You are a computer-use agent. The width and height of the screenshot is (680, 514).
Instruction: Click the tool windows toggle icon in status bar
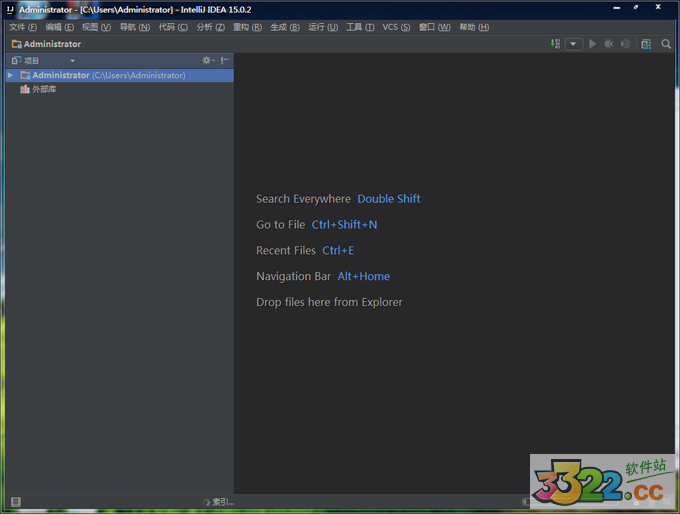click(16, 502)
